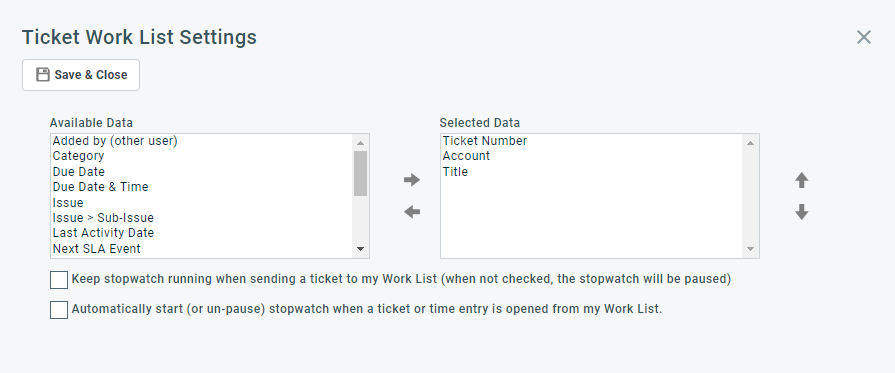Select Account in Selected Data list

[x=592, y=156]
